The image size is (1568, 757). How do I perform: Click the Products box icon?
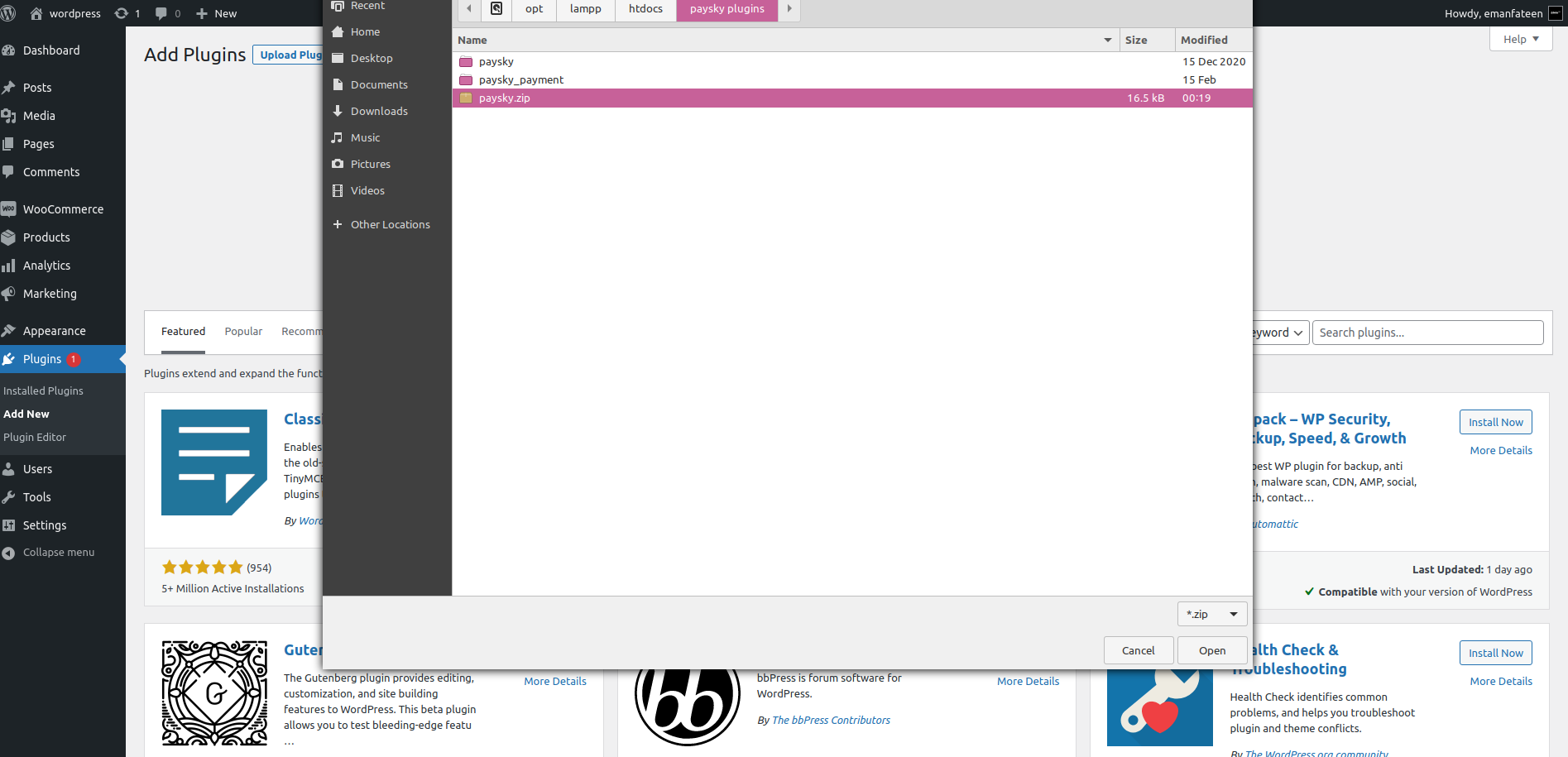[x=9, y=237]
